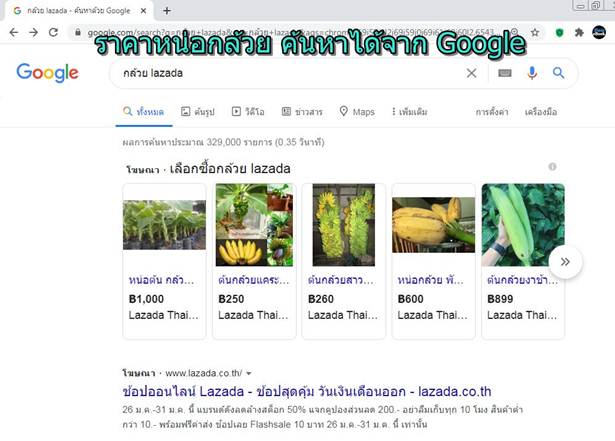Click the B1,000 banana sapling product image

164,225
